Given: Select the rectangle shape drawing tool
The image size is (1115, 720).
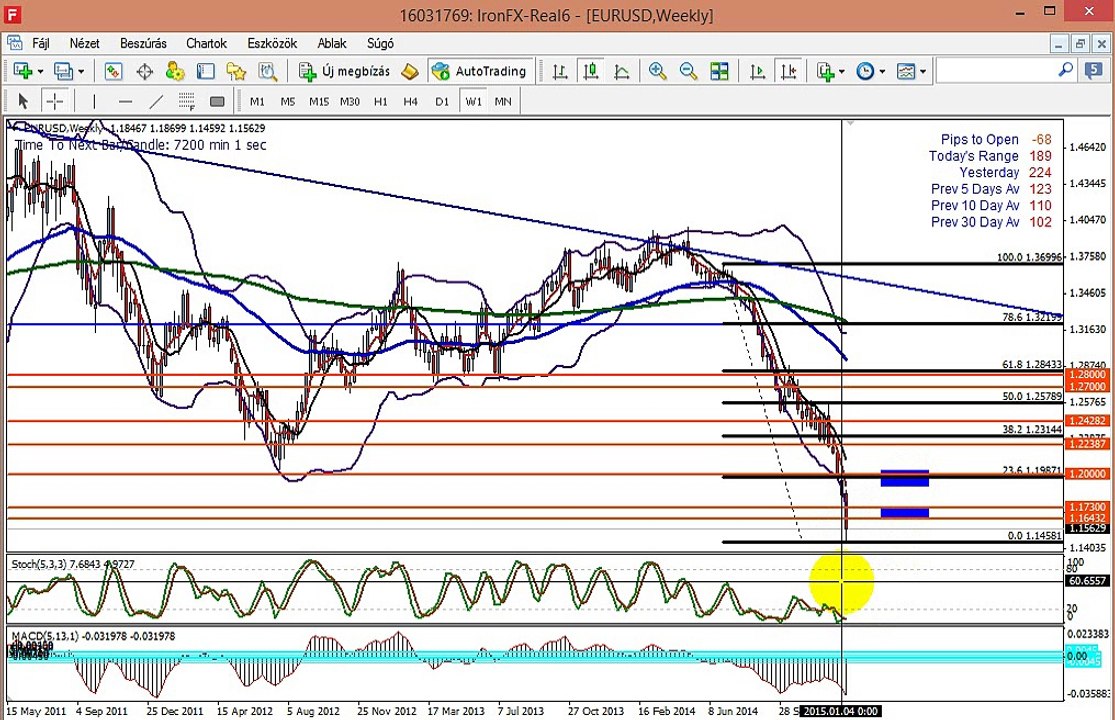Looking at the screenshot, I should tap(217, 102).
